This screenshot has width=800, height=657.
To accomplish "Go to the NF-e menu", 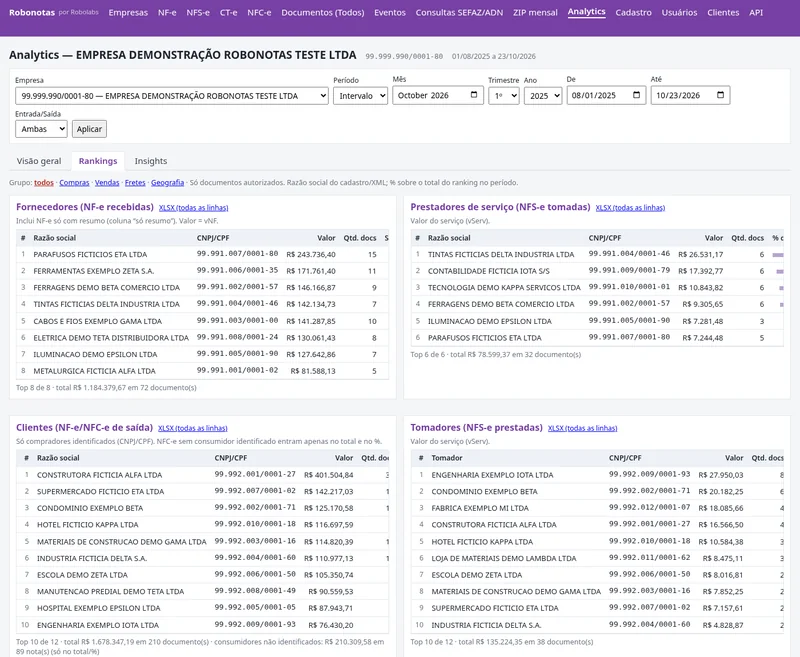I will pos(167,12).
